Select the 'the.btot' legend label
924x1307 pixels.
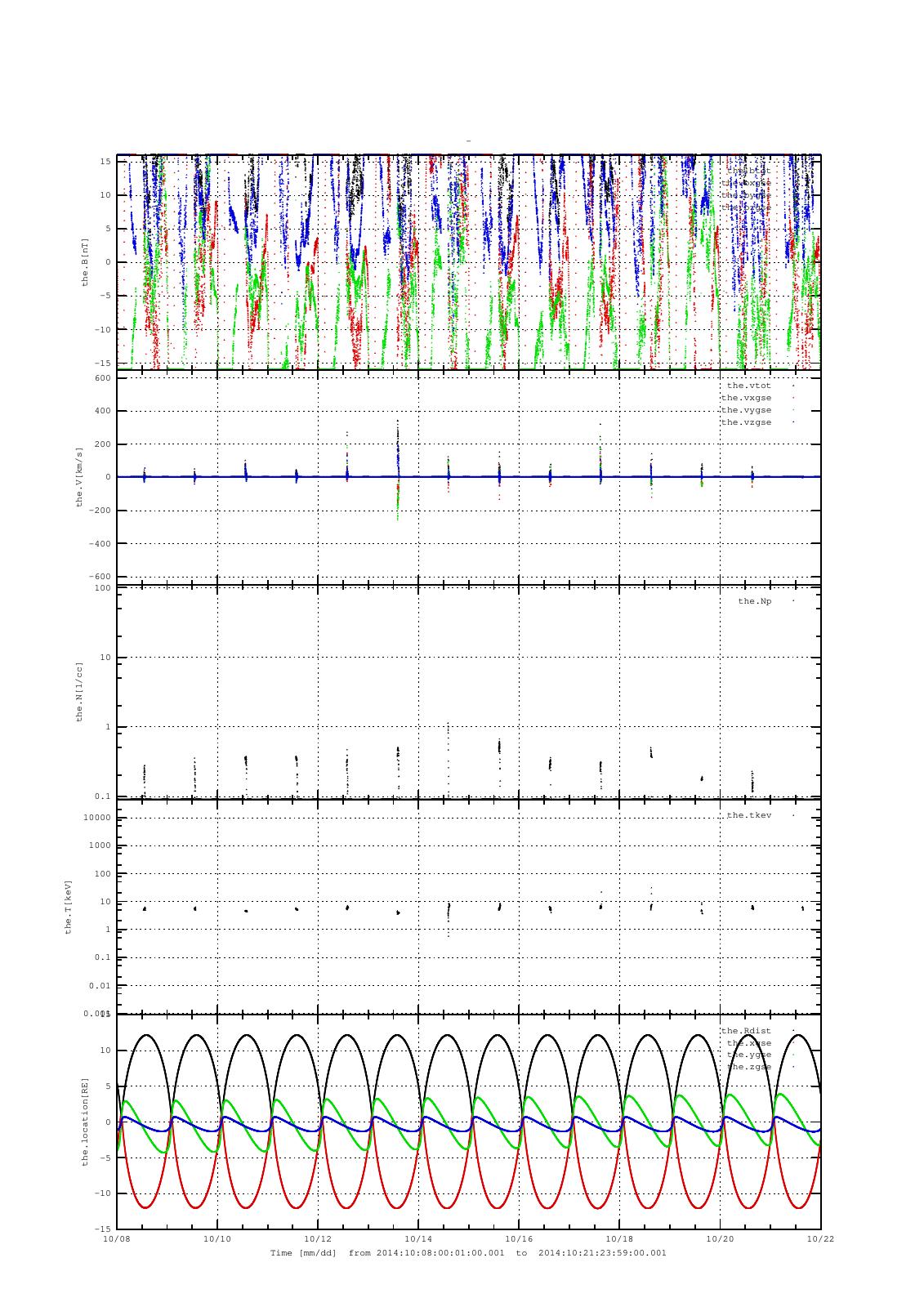748,171
